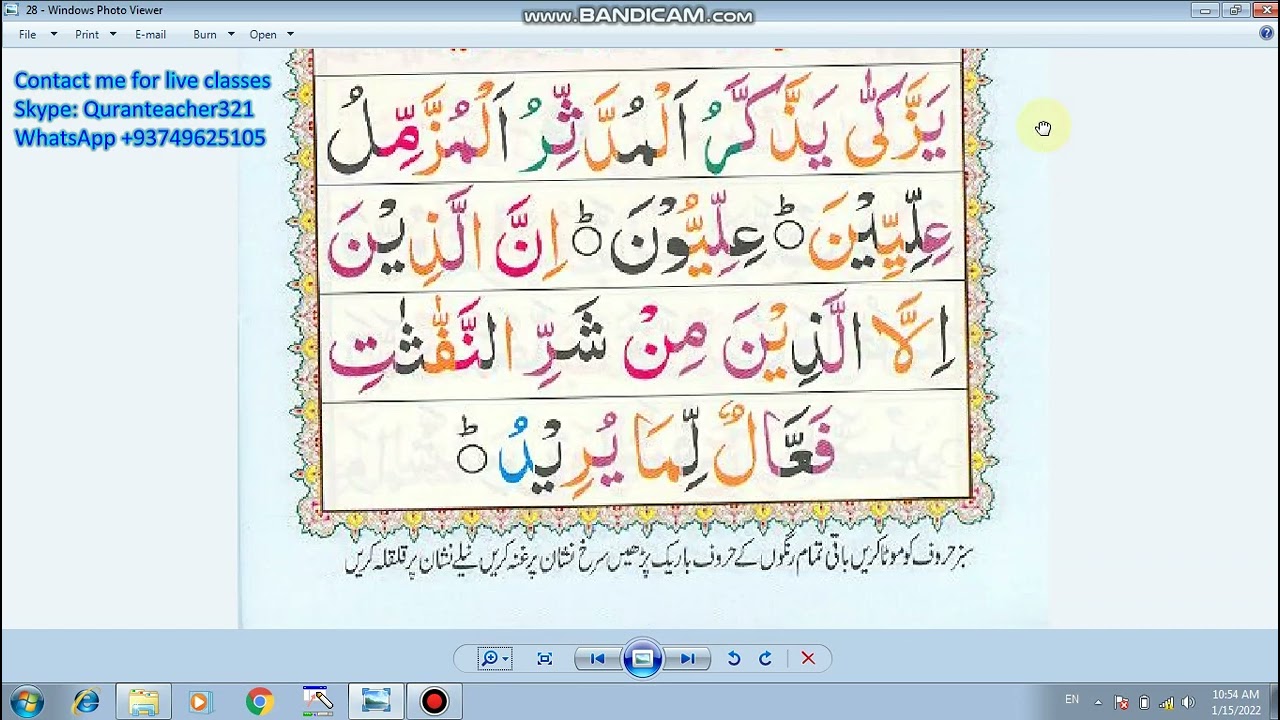The height and width of the screenshot is (720, 1280).
Task: Open the Burn menu
Action: pyautogui.click(x=205, y=34)
